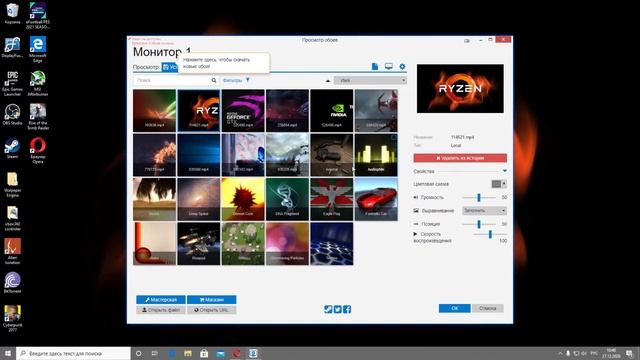
Task: Click the OK button
Action: (x=455, y=309)
